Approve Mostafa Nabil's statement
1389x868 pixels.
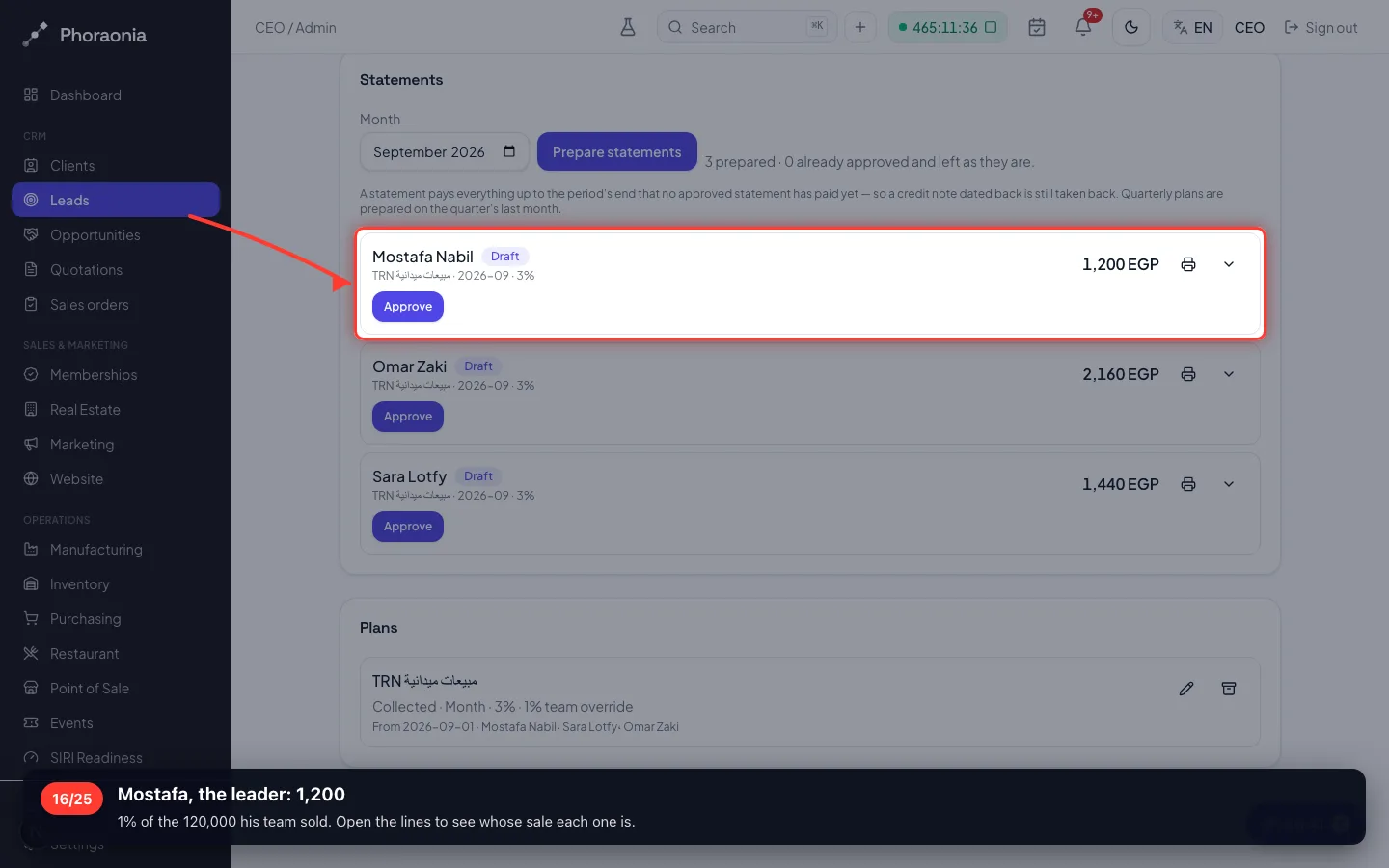click(x=408, y=307)
